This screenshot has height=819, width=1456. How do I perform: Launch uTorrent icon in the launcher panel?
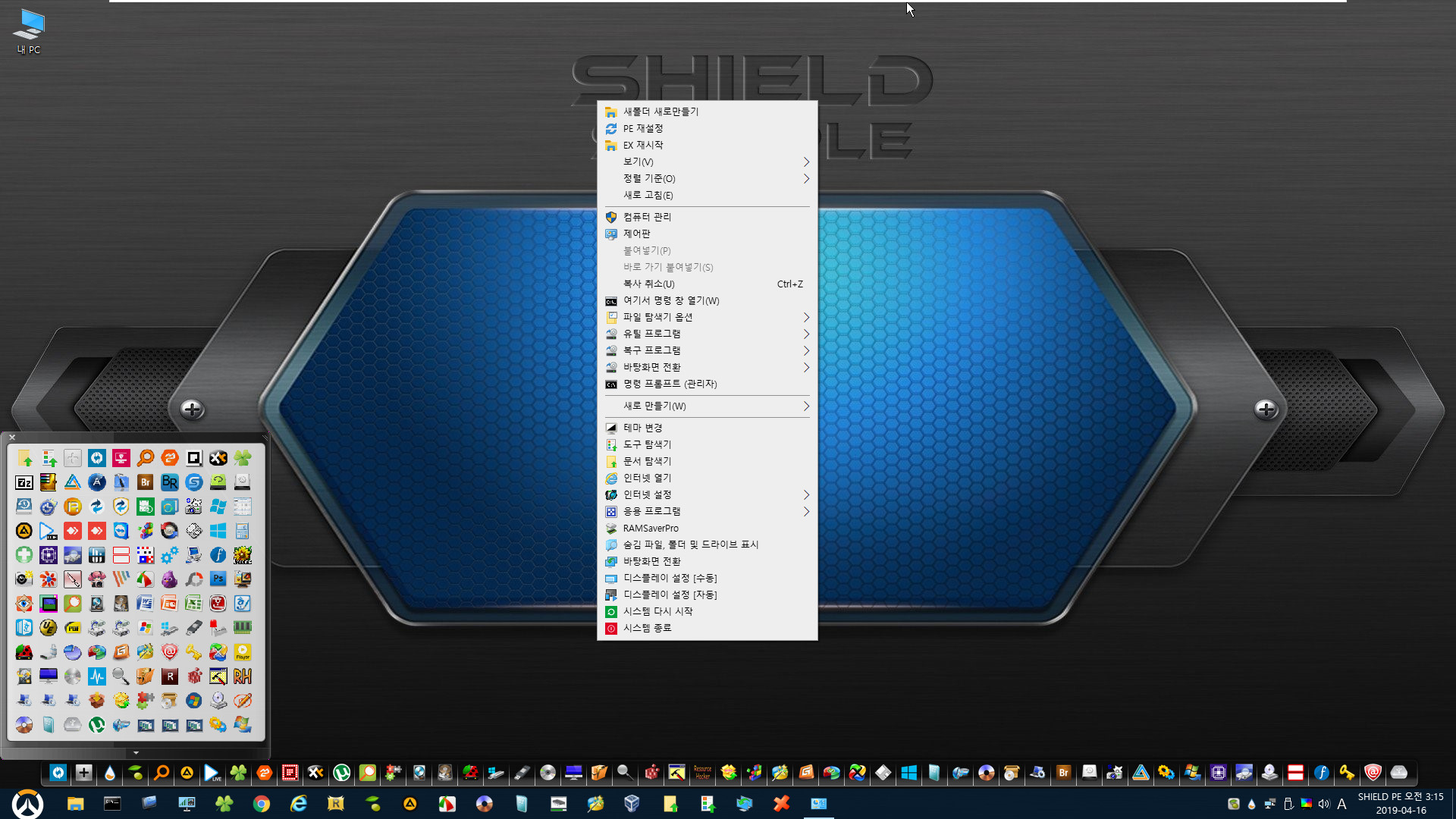[x=97, y=725]
